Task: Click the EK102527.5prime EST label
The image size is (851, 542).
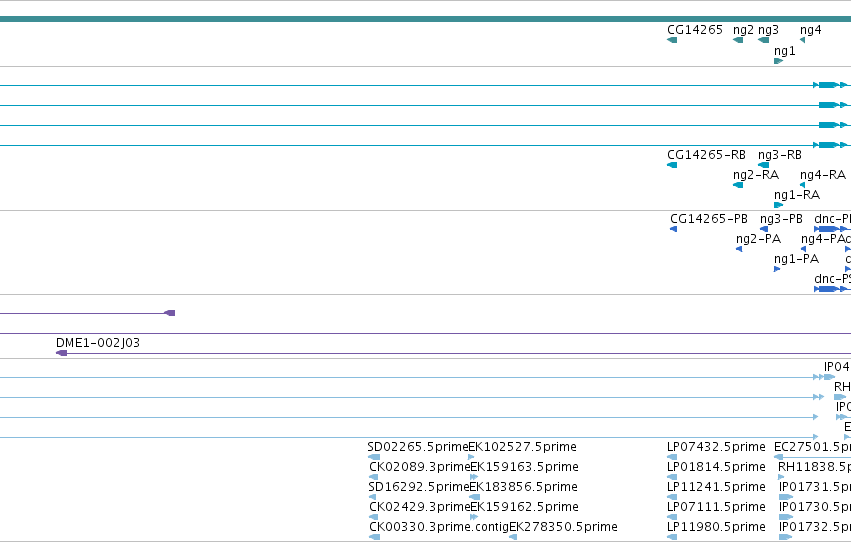Action: tap(523, 447)
